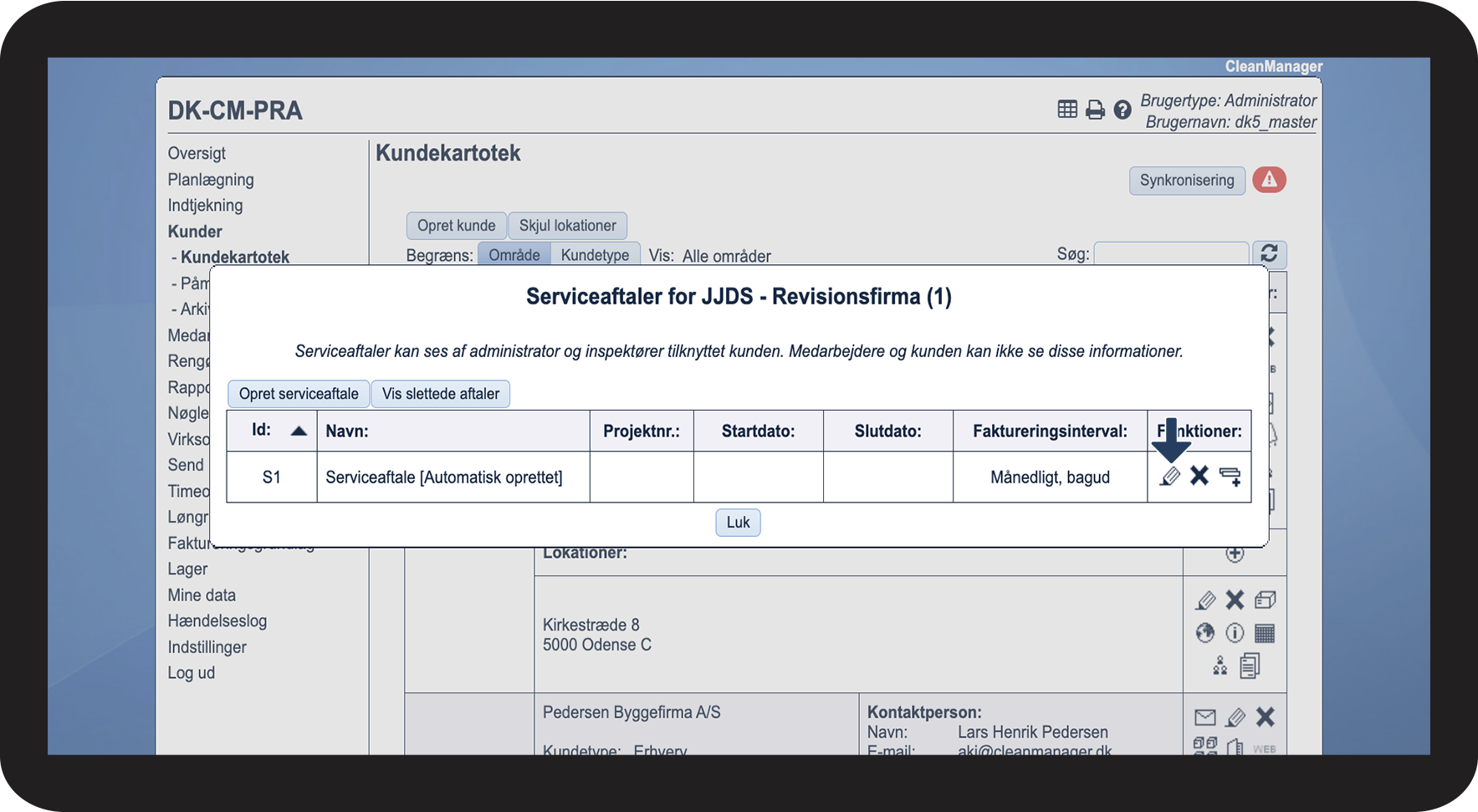Open globe icon for Kirkestræde 8 location
This screenshot has height=812, width=1478.
click(x=1204, y=633)
